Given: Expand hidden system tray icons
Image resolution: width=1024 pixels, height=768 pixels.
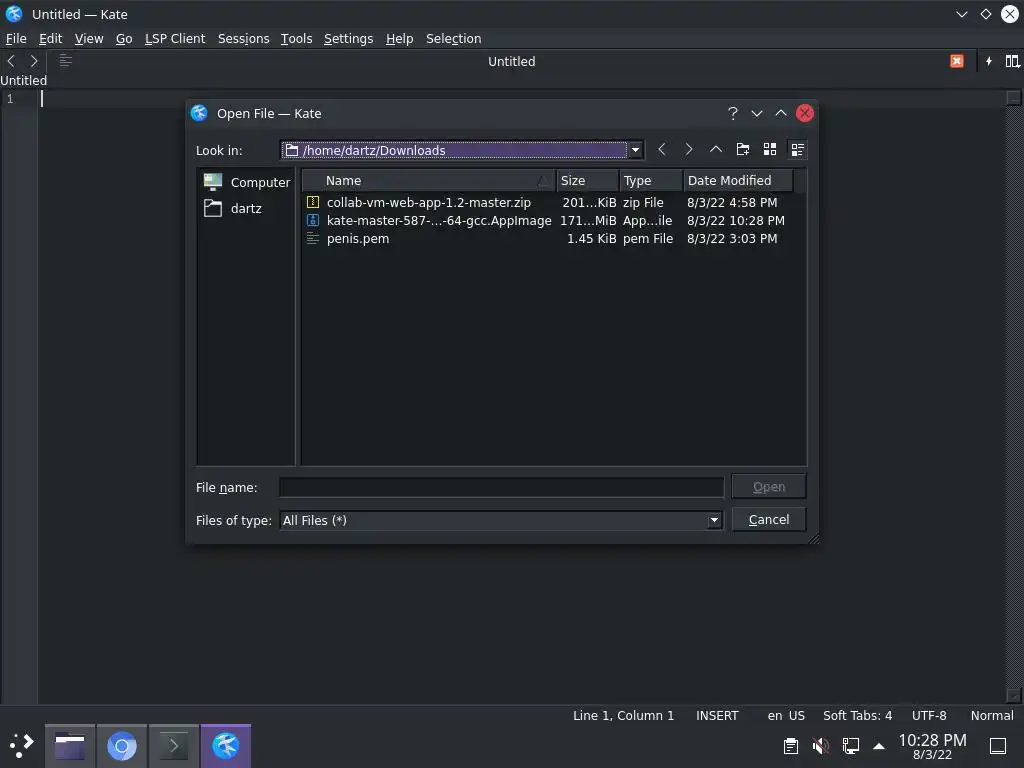Looking at the screenshot, I should pyautogui.click(x=879, y=746).
